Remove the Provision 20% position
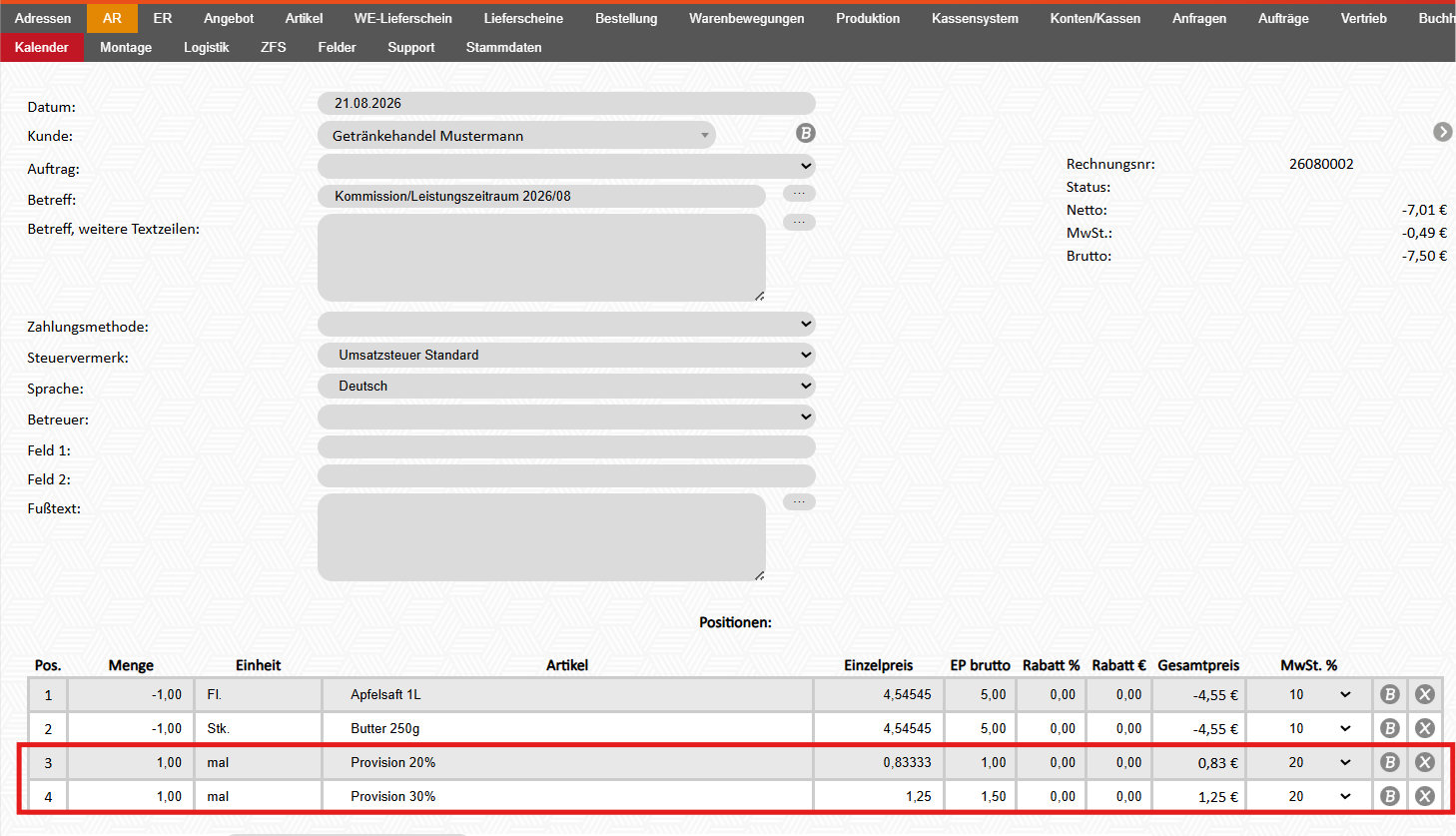Viewport: 1456px width, 836px height. tap(1425, 763)
